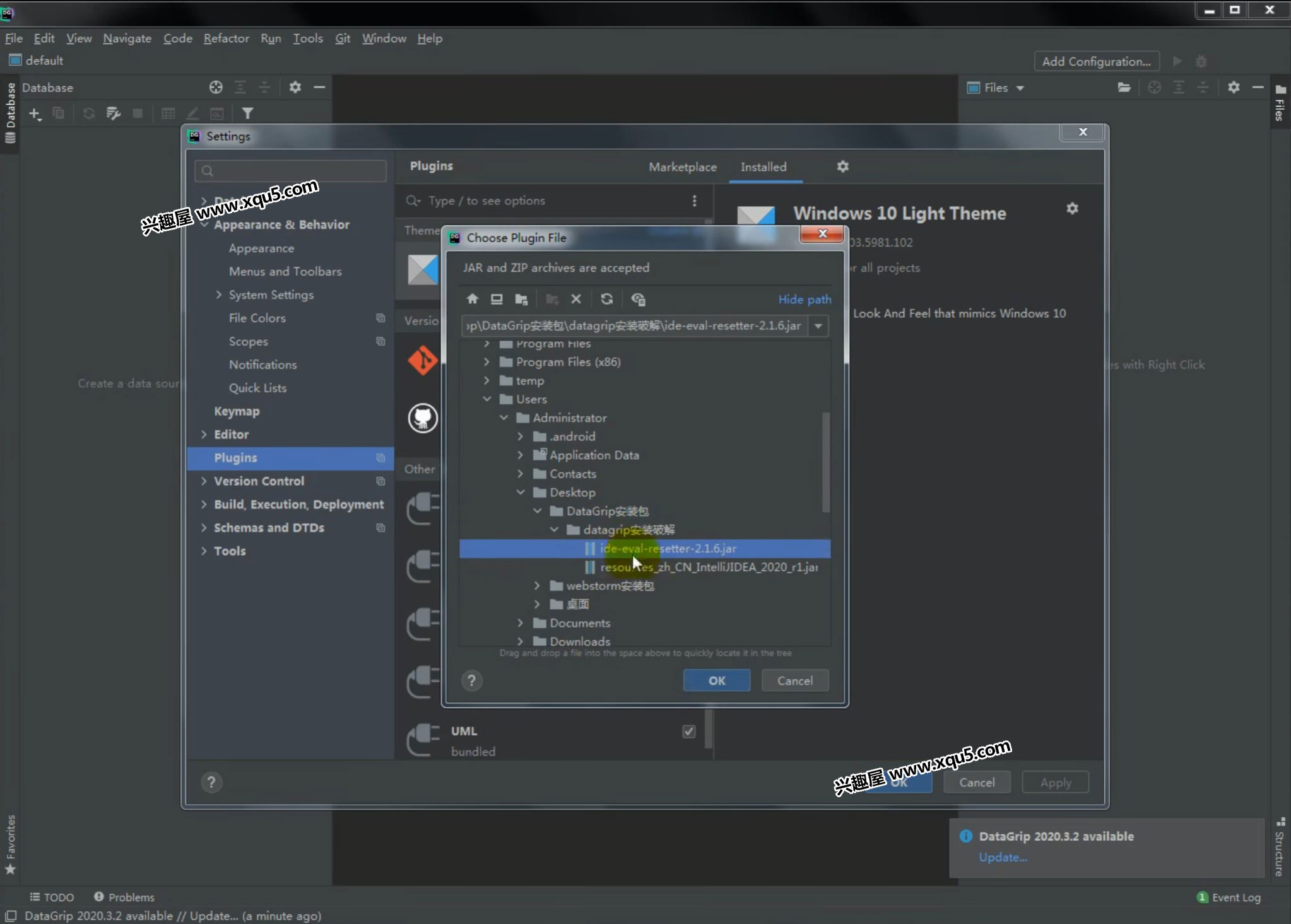This screenshot has width=1291, height=924.
Task: Expand the temp folder node
Action: [x=486, y=380]
